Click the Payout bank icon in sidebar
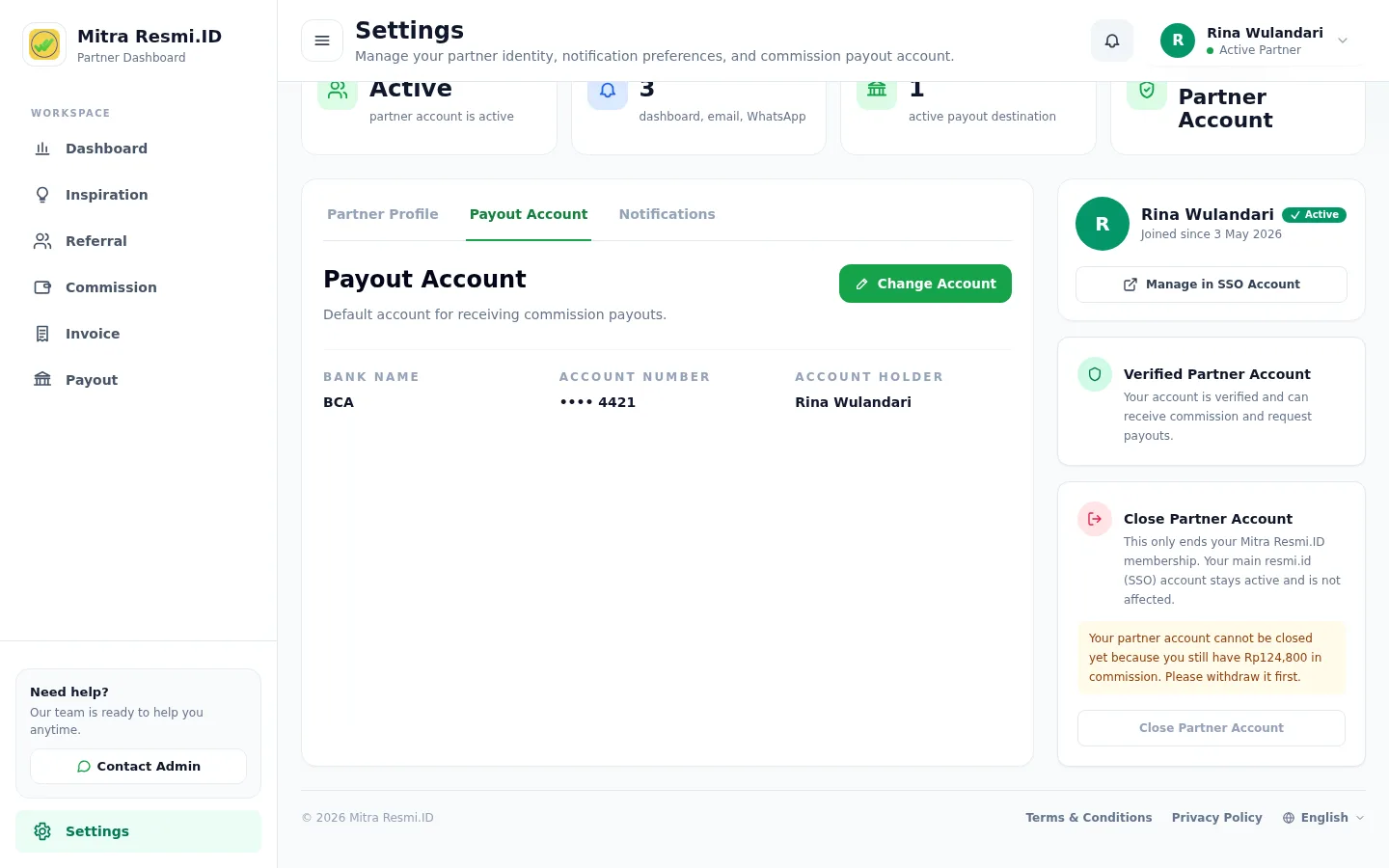 (42, 380)
